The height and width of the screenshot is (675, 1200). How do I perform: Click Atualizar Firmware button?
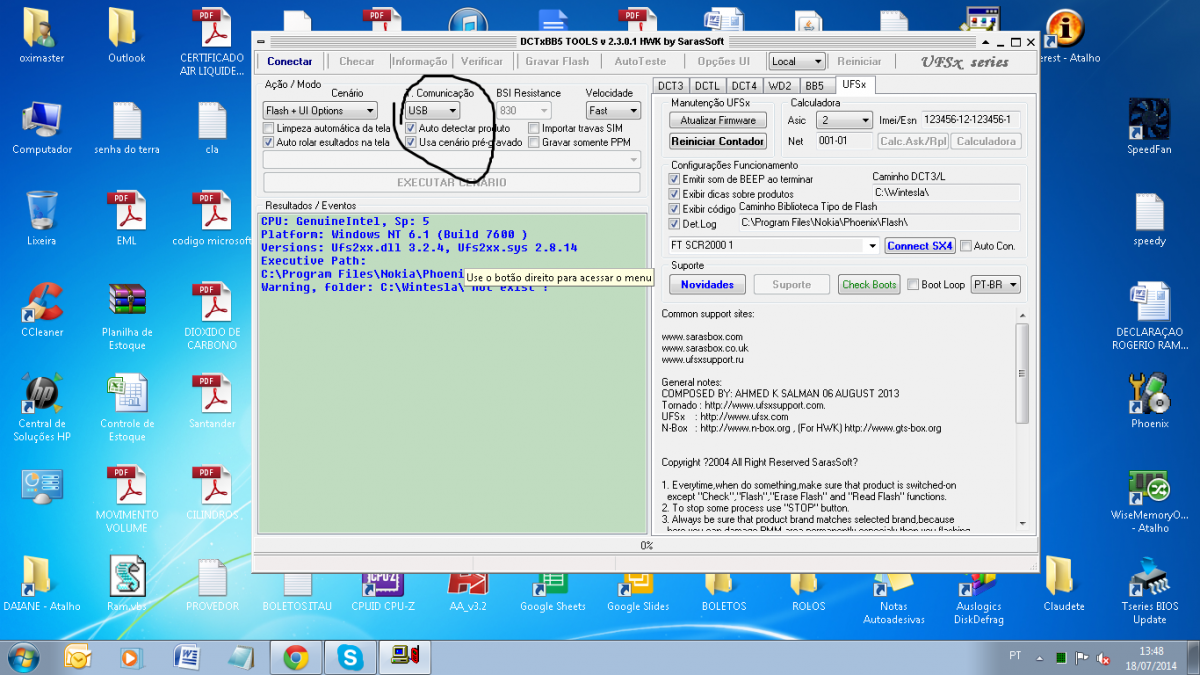tap(718, 121)
